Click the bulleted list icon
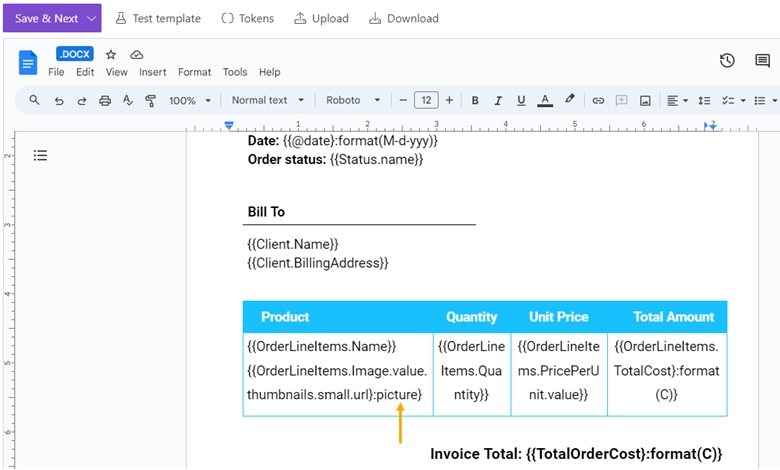This screenshot has width=780, height=470. (x=760, y=101)
